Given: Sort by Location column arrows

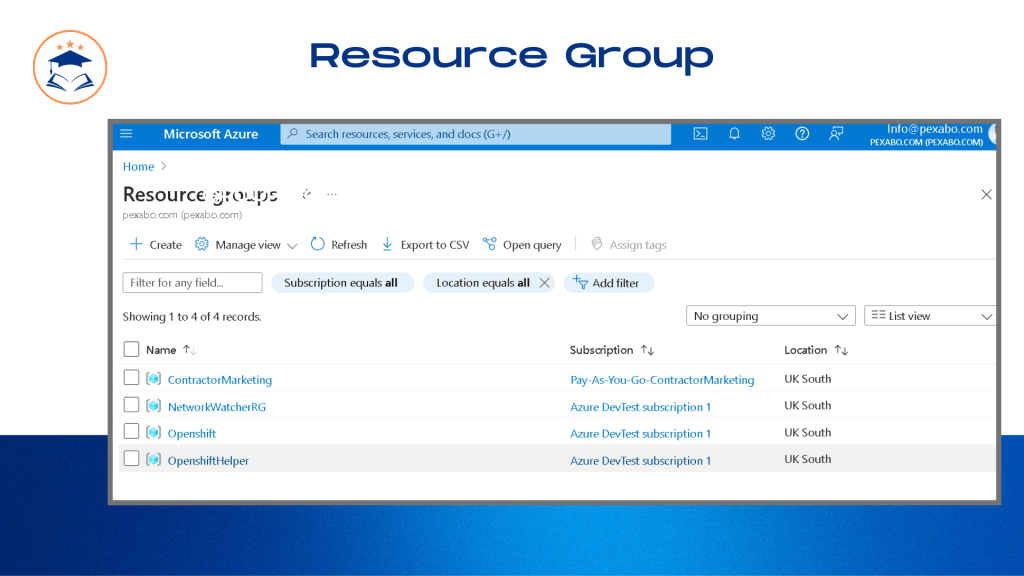Looking at the screenshot, I should (841, 350).
